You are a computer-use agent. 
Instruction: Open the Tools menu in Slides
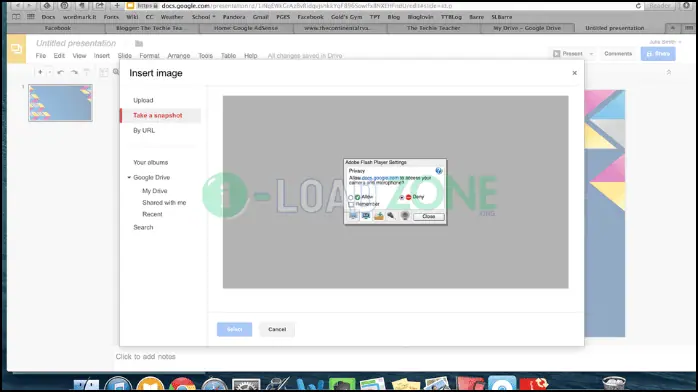(205, 56)
